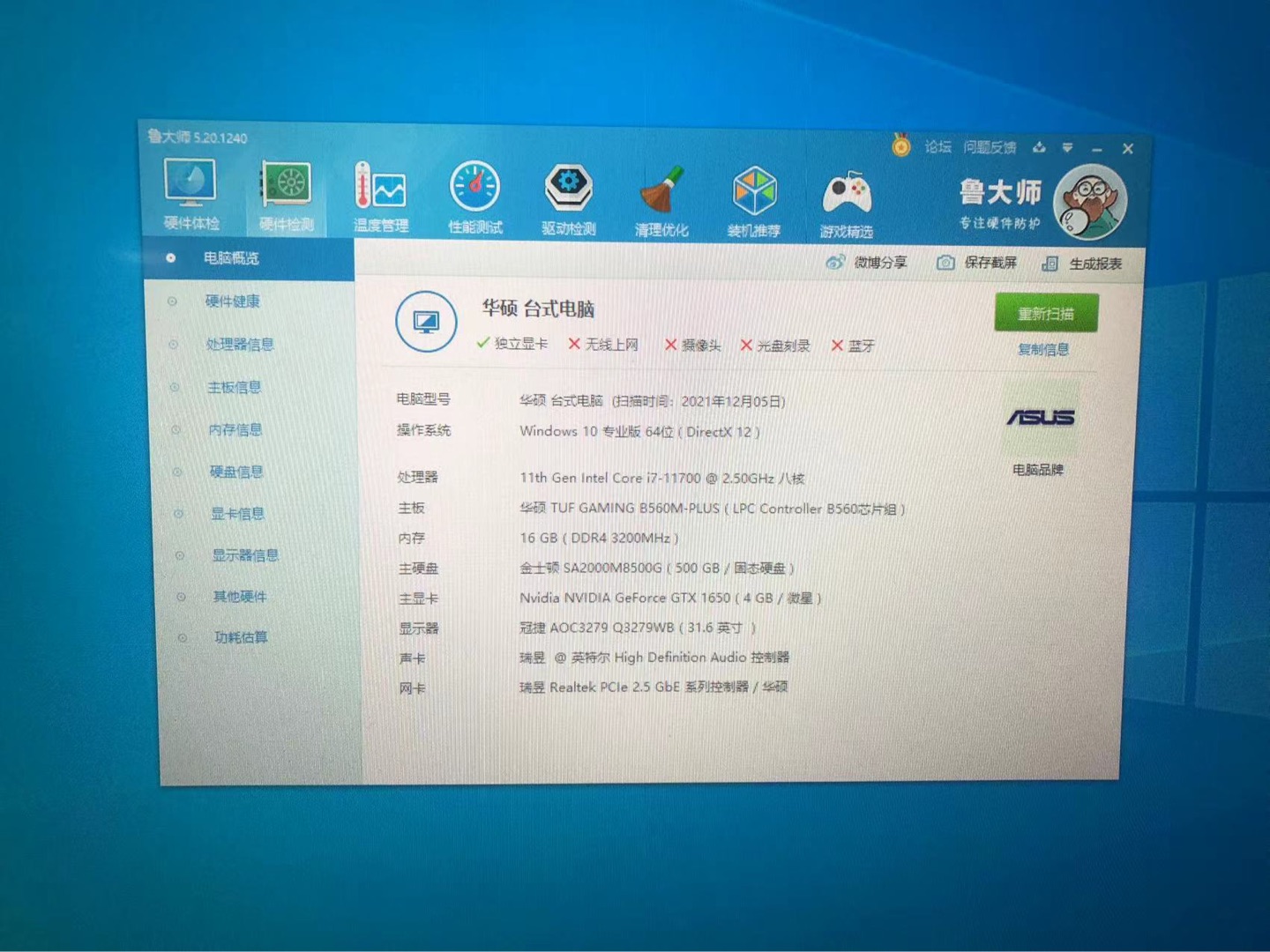
Task: Click the 电脑品牌 label under the logo
Action: pyautogui.click(x=1038, y=470)
